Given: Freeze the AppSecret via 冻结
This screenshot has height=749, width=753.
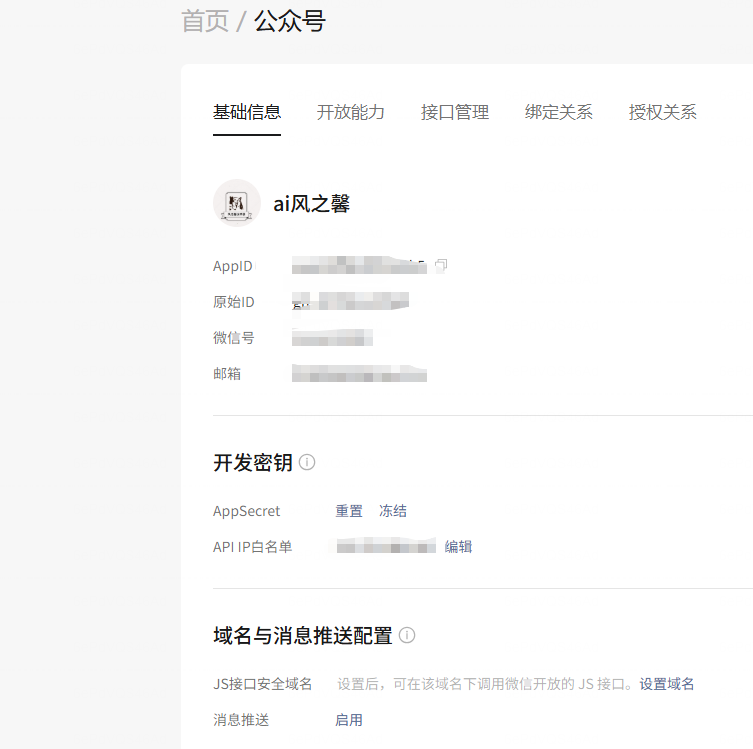Looking at the screenshot, I should click(393, 511).
